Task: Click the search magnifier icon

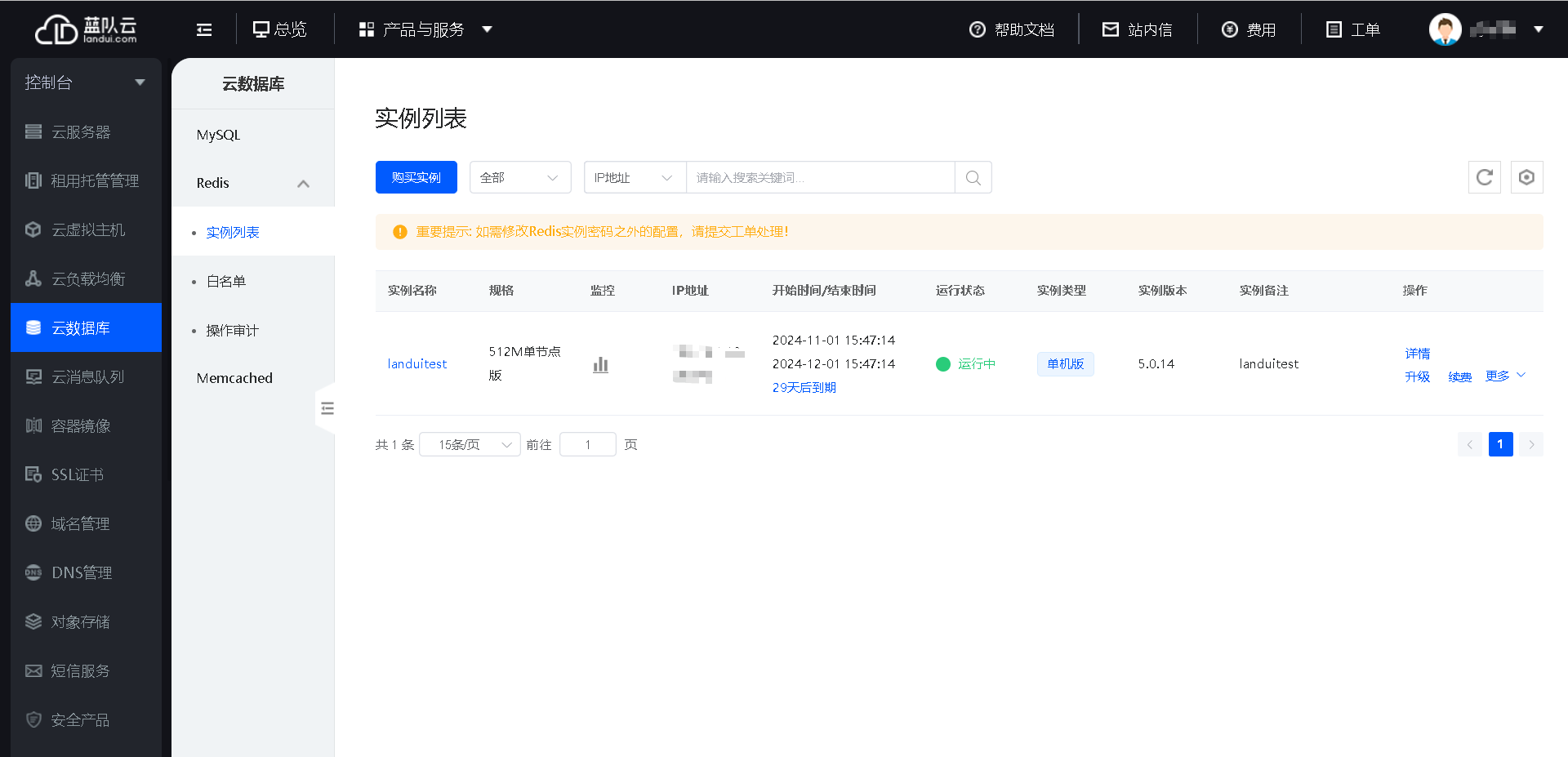Action: (973, 177)
